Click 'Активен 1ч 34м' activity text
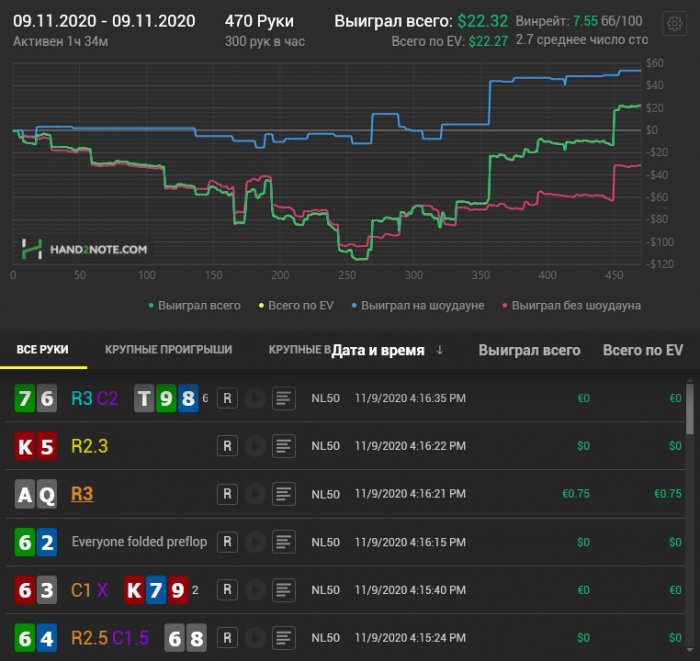 point(60,42)
